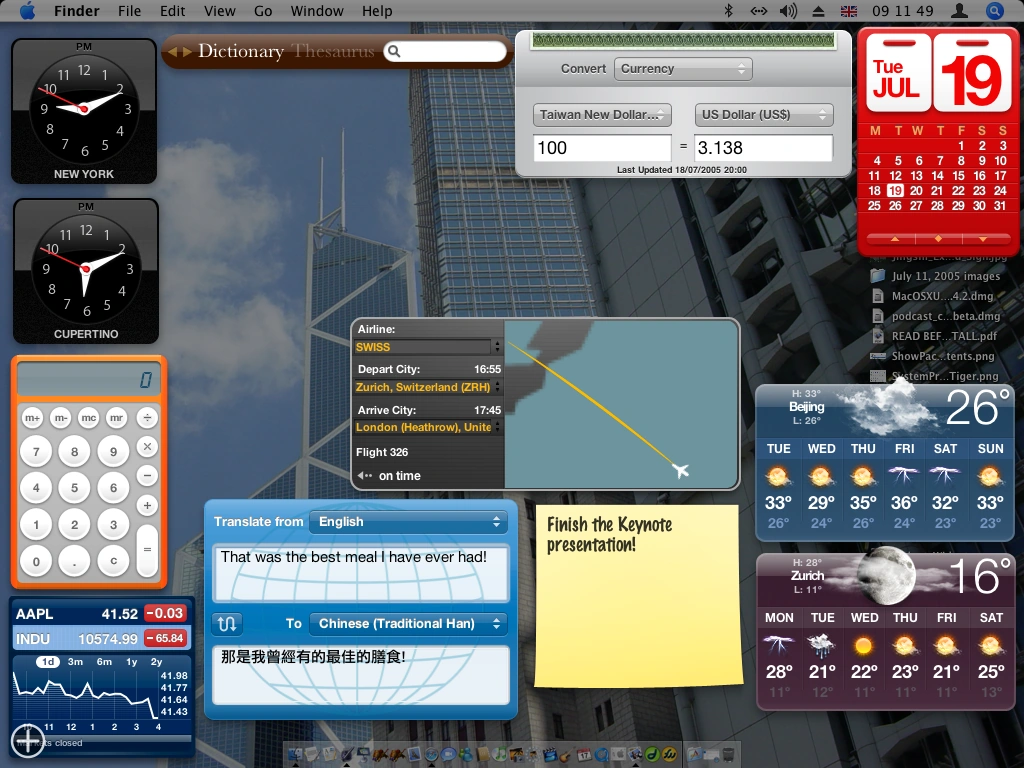Open Dreamweaver in the Dock
Image resolution: width=1024 pixels, height=768 pixels.
(652, 754)
